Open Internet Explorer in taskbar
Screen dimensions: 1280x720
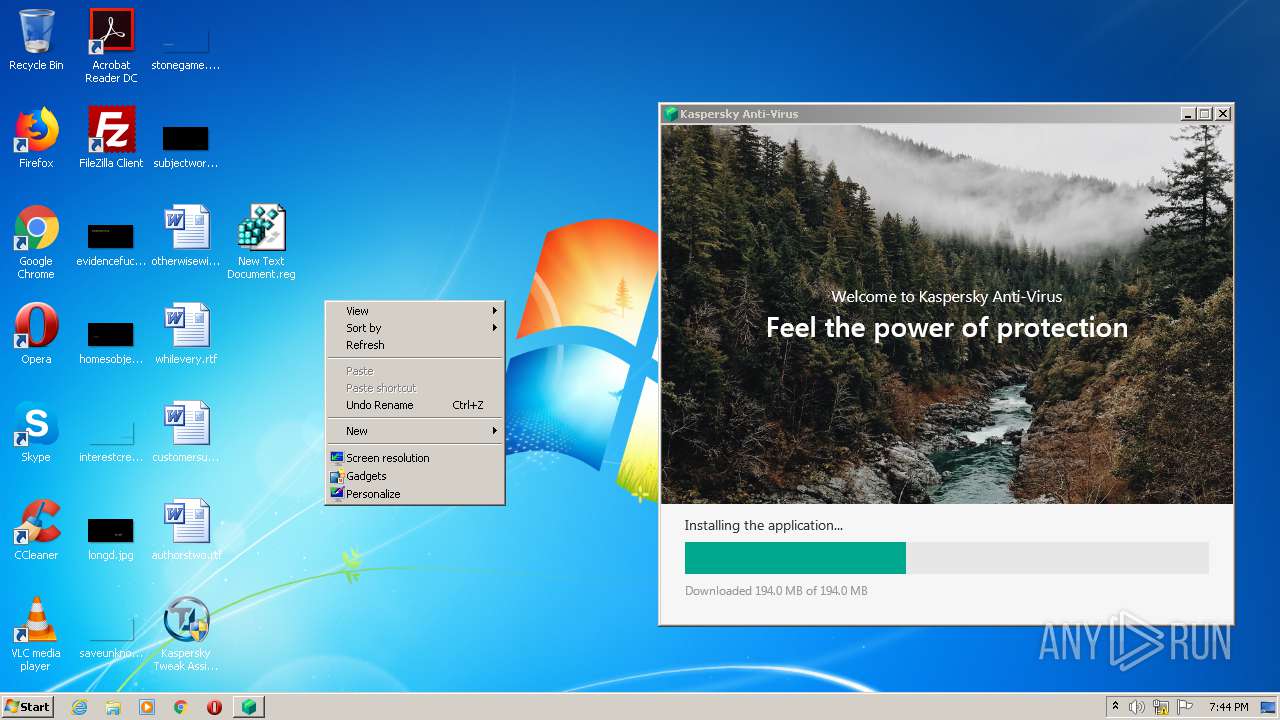pos(79,707)
